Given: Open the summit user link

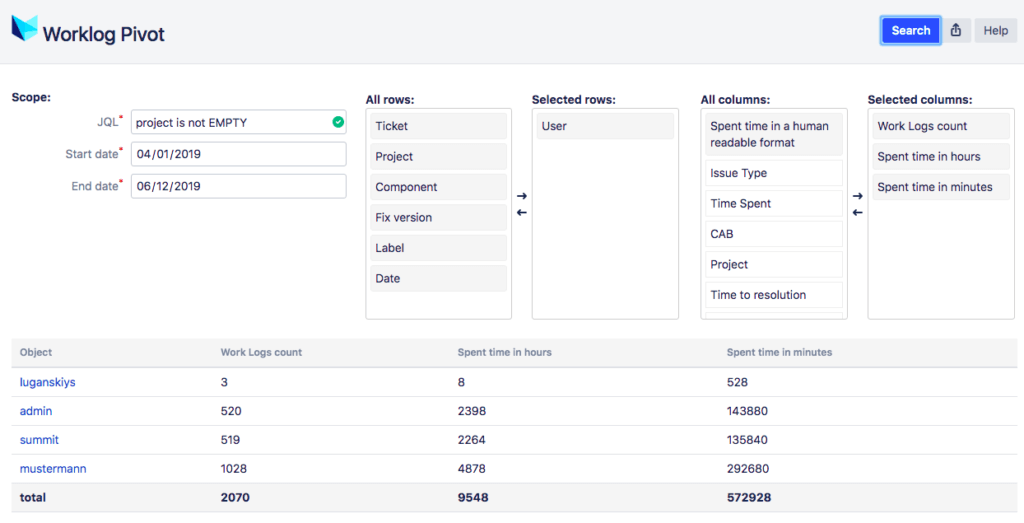Looking at the screenshot, I should point(39,439).
